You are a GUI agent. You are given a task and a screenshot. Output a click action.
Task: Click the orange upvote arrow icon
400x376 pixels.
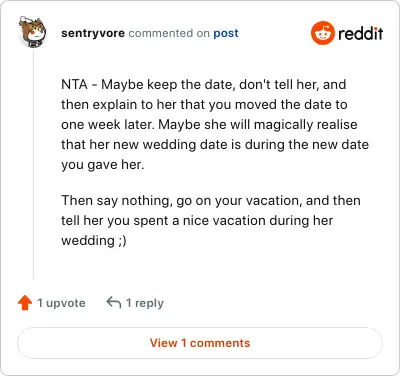tap(25, 303)
